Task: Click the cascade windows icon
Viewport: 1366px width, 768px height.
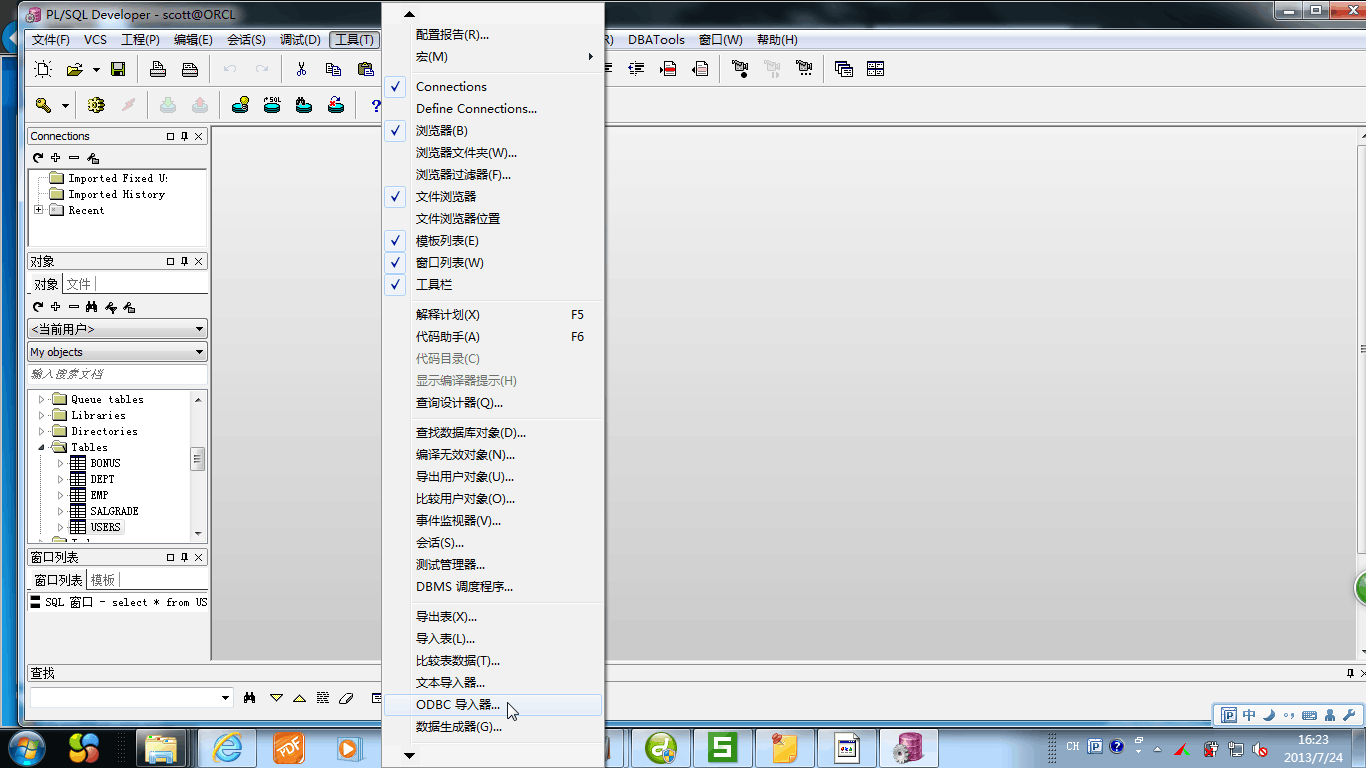Action: click(844, 69)
